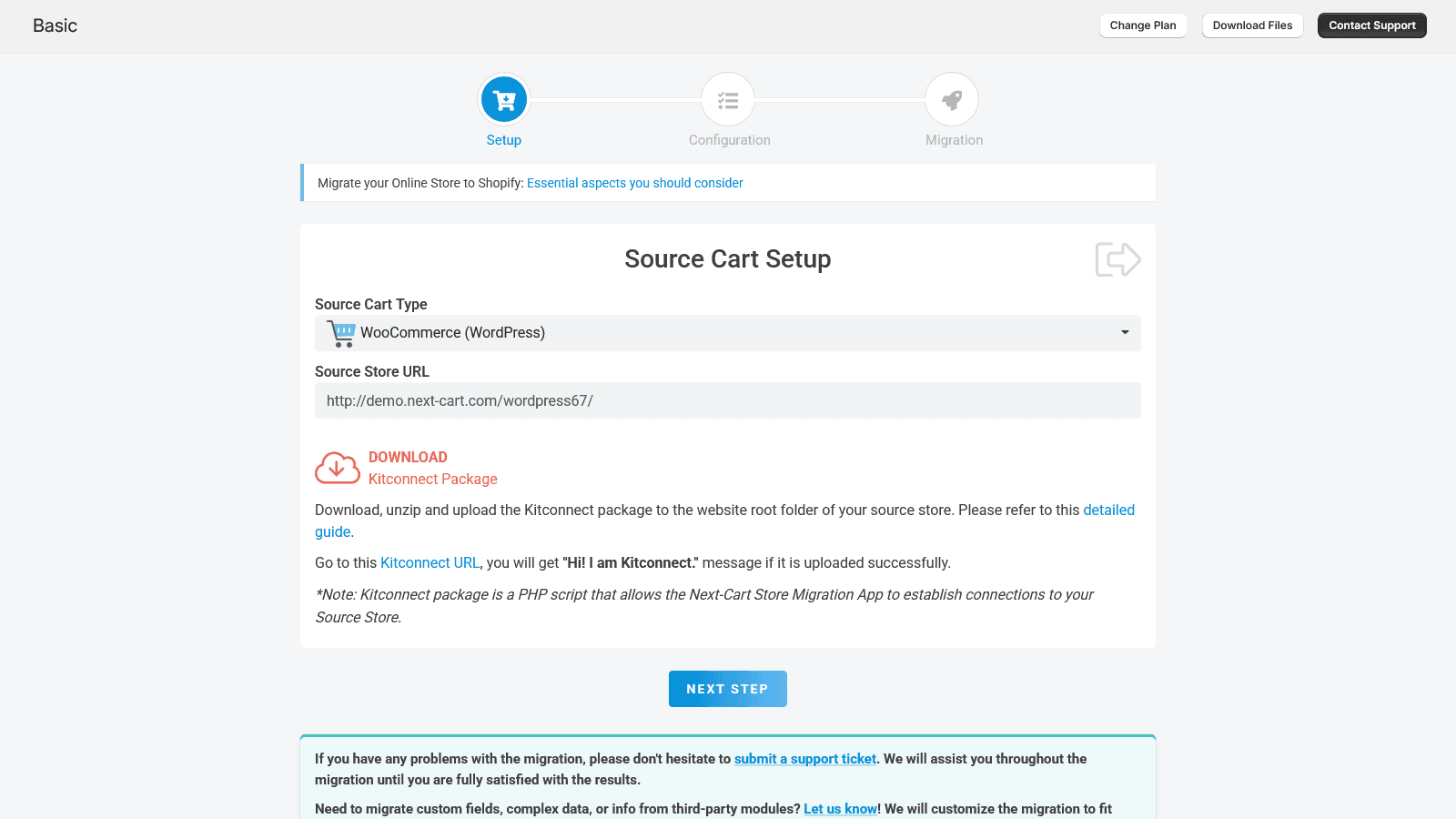1456x819 pixels.
Task: Go to the Migration step
Action: point(953,140)
